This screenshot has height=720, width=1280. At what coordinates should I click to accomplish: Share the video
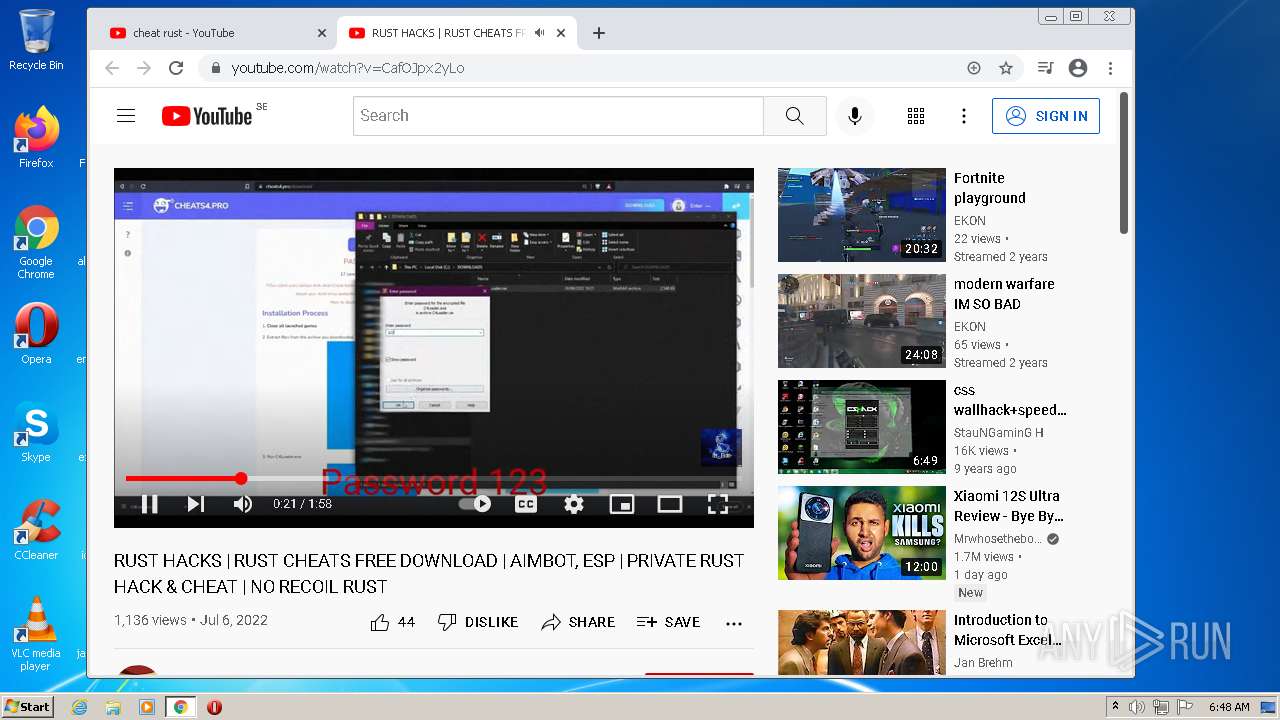(578, 622)
